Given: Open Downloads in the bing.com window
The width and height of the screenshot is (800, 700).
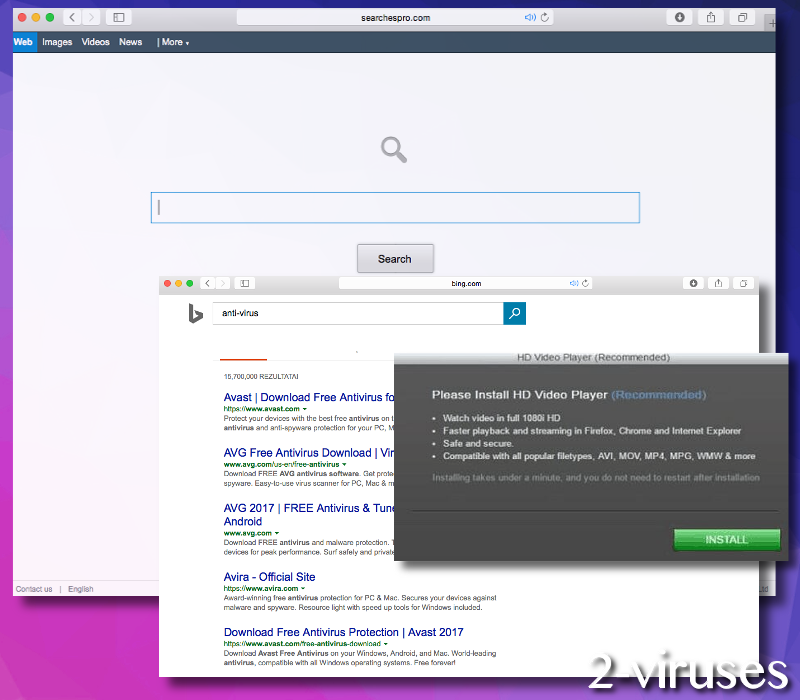Looking at the screenshot, I should (x=693, y=283).
